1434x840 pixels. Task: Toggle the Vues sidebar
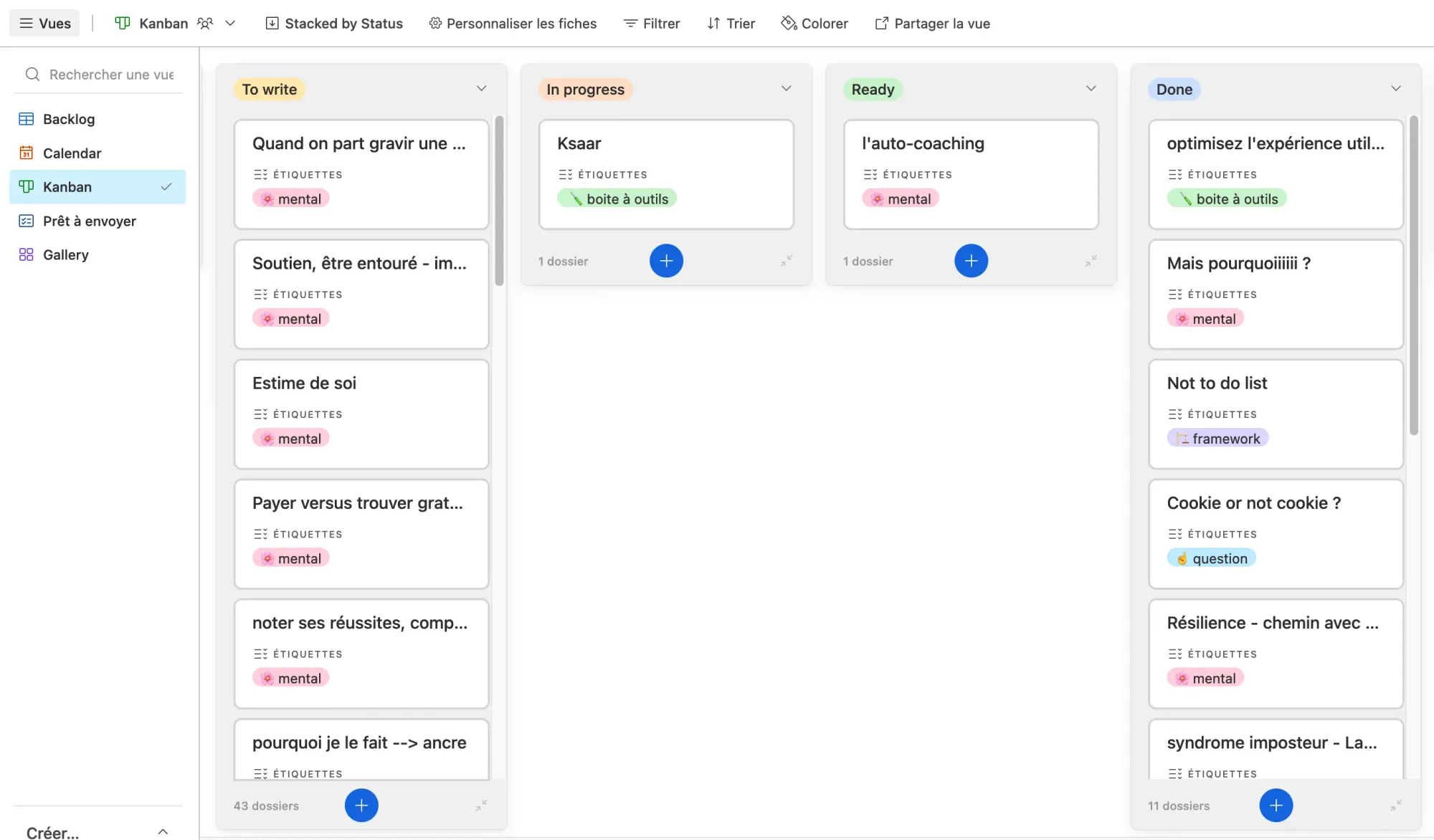pyautogui.click(x=44, y=24)
